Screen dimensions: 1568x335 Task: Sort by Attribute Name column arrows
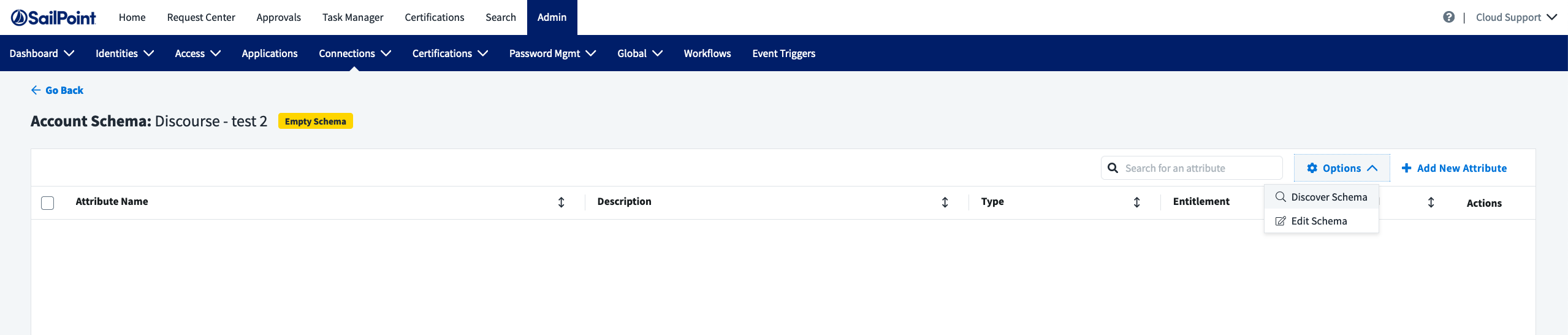tap(561, 202)
